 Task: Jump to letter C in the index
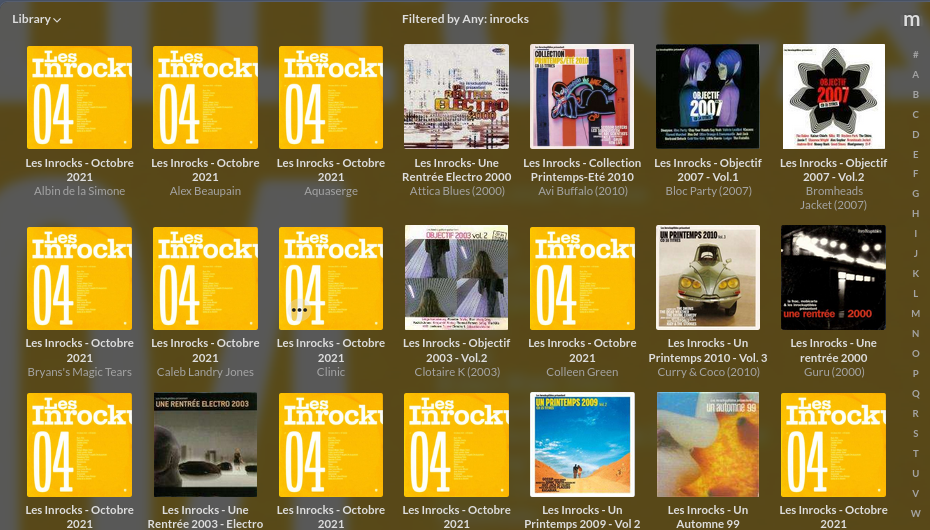916,114
